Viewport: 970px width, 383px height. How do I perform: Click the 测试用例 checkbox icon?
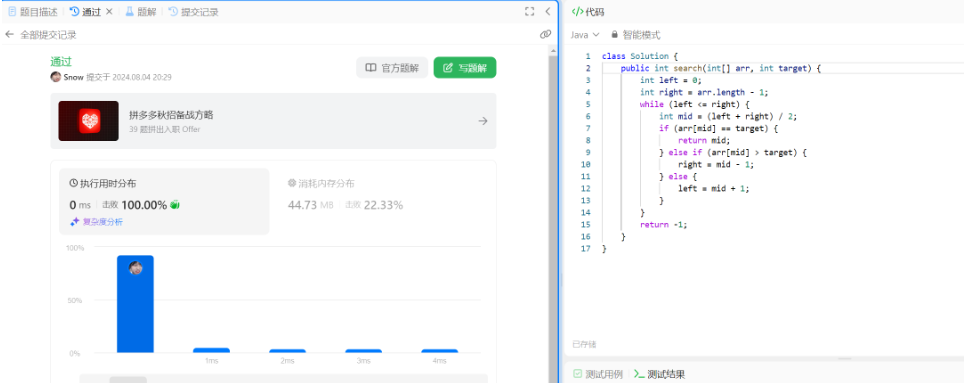[577, 374]
